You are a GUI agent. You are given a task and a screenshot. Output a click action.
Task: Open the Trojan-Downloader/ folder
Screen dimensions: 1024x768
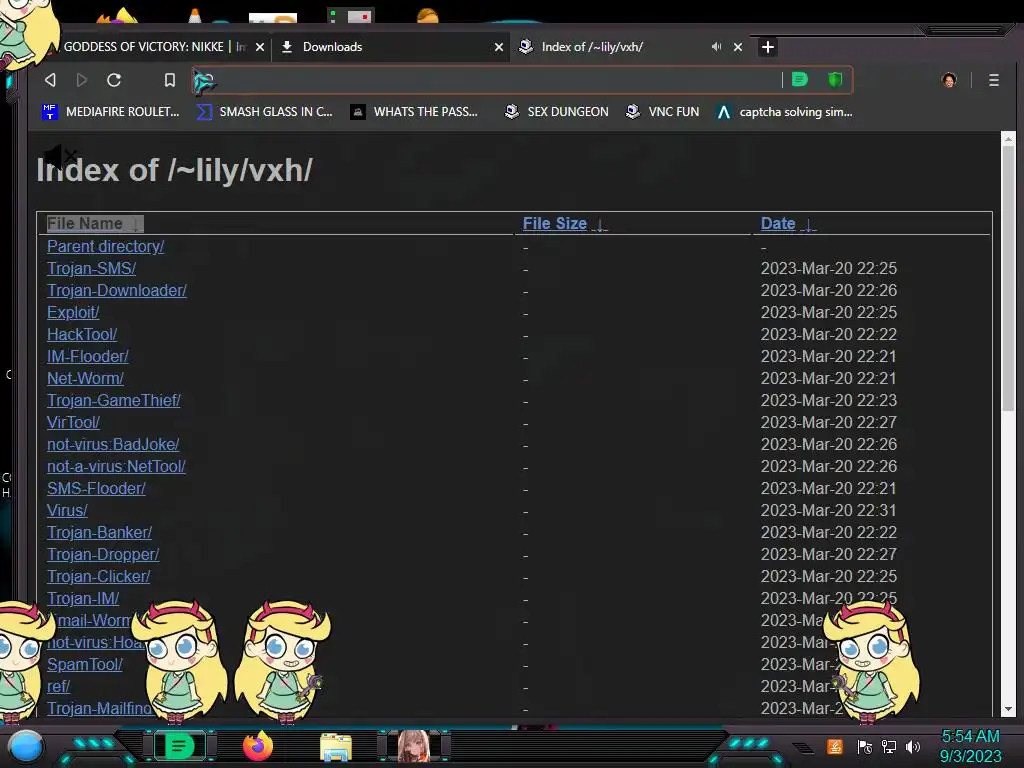(117, 291)
